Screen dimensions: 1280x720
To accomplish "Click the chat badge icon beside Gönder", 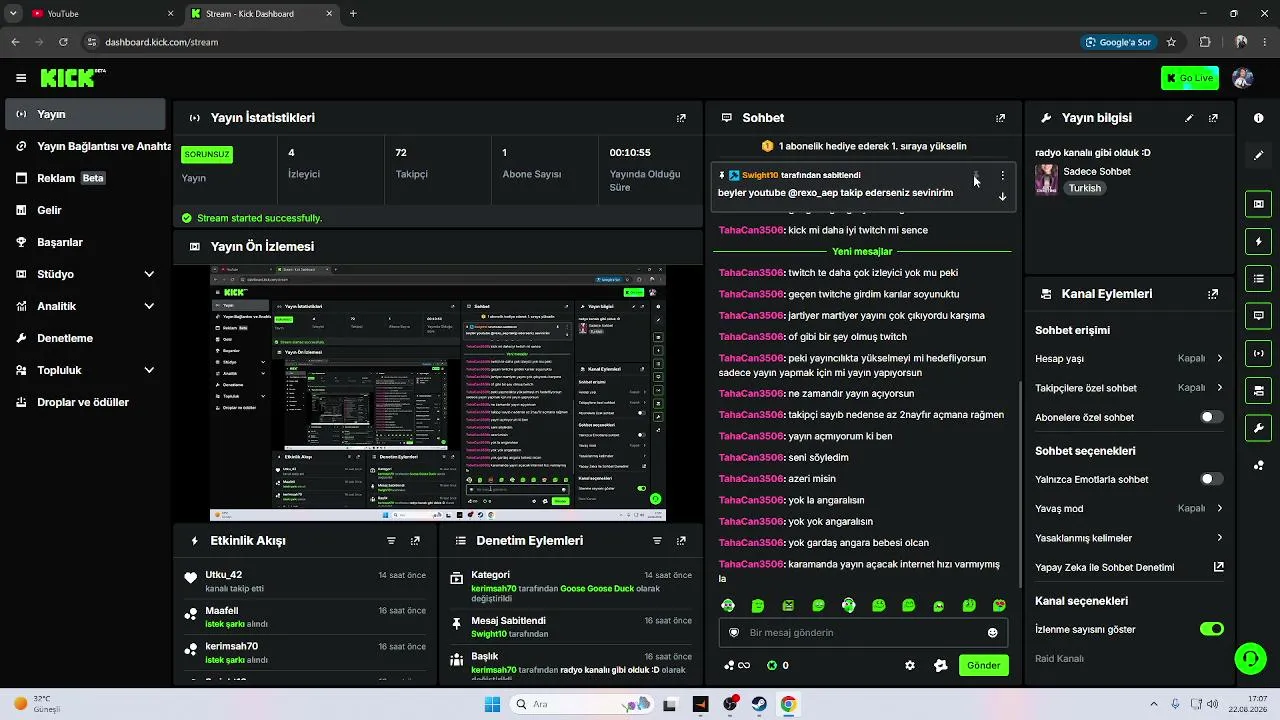I will (940, 665).
